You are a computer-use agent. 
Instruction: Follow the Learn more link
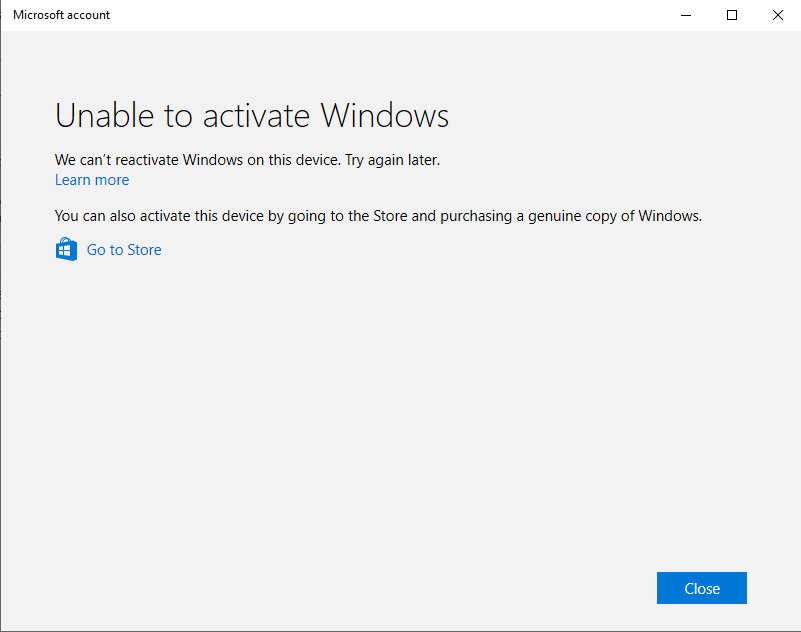coord(92,180)
